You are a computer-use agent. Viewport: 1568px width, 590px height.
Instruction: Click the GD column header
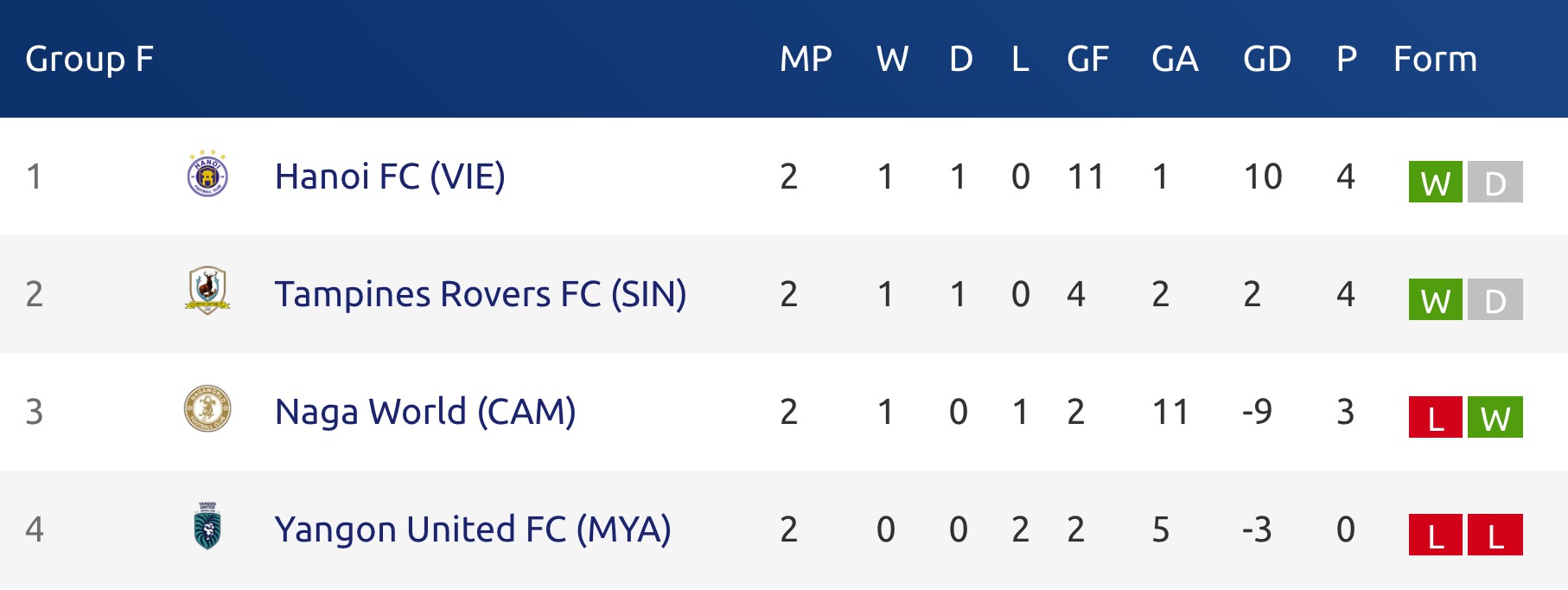click(1267, 59)
